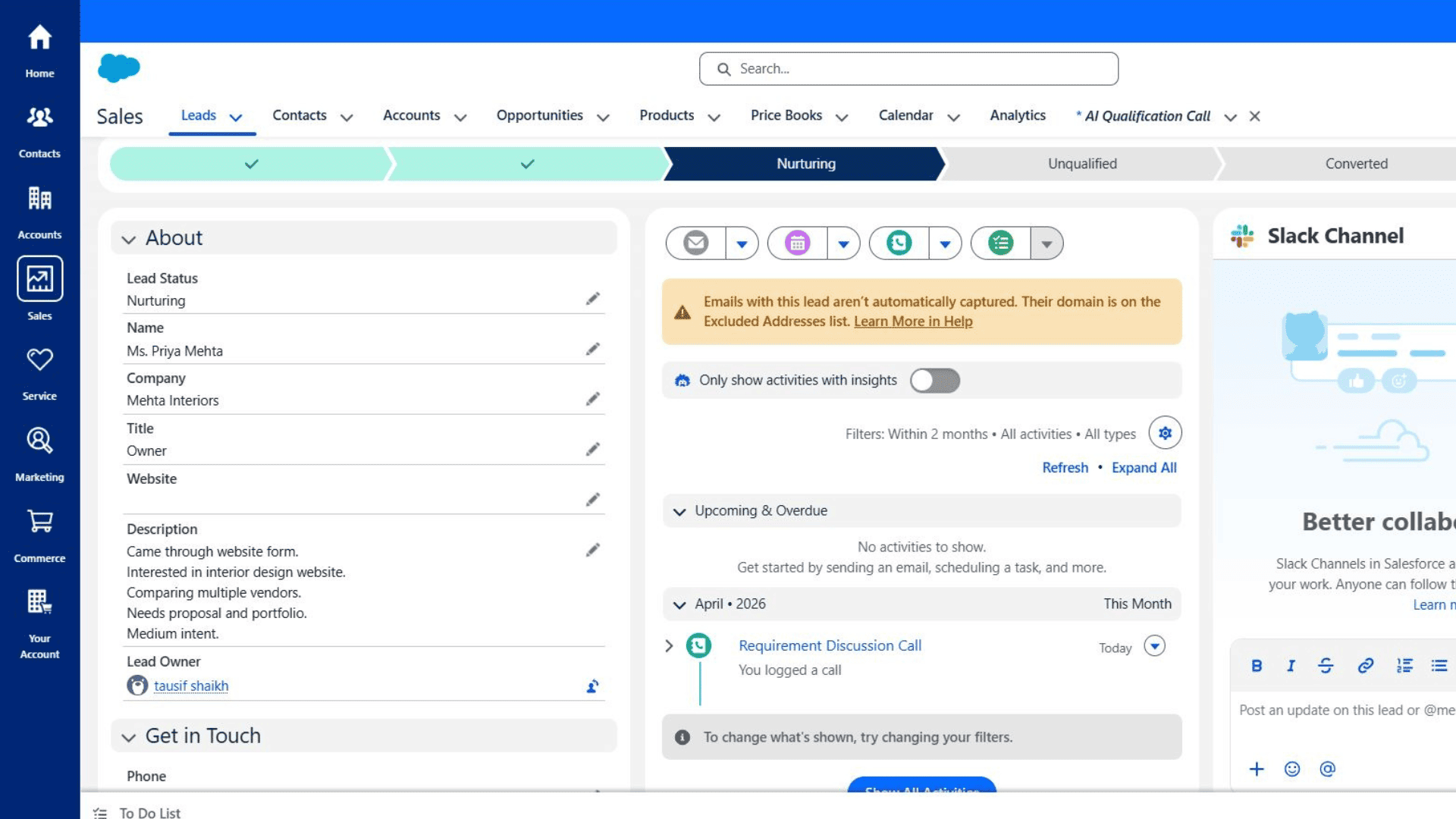
Task: Open Requirement Discussion Call actions menu
Action: coord(1154,646)
